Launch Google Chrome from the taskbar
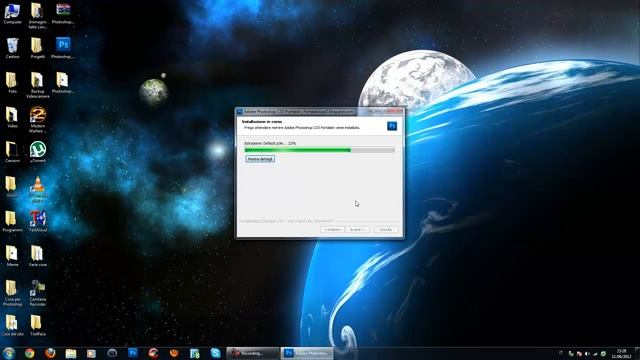This screenshot has height=360, width=640. pos(29,353)
